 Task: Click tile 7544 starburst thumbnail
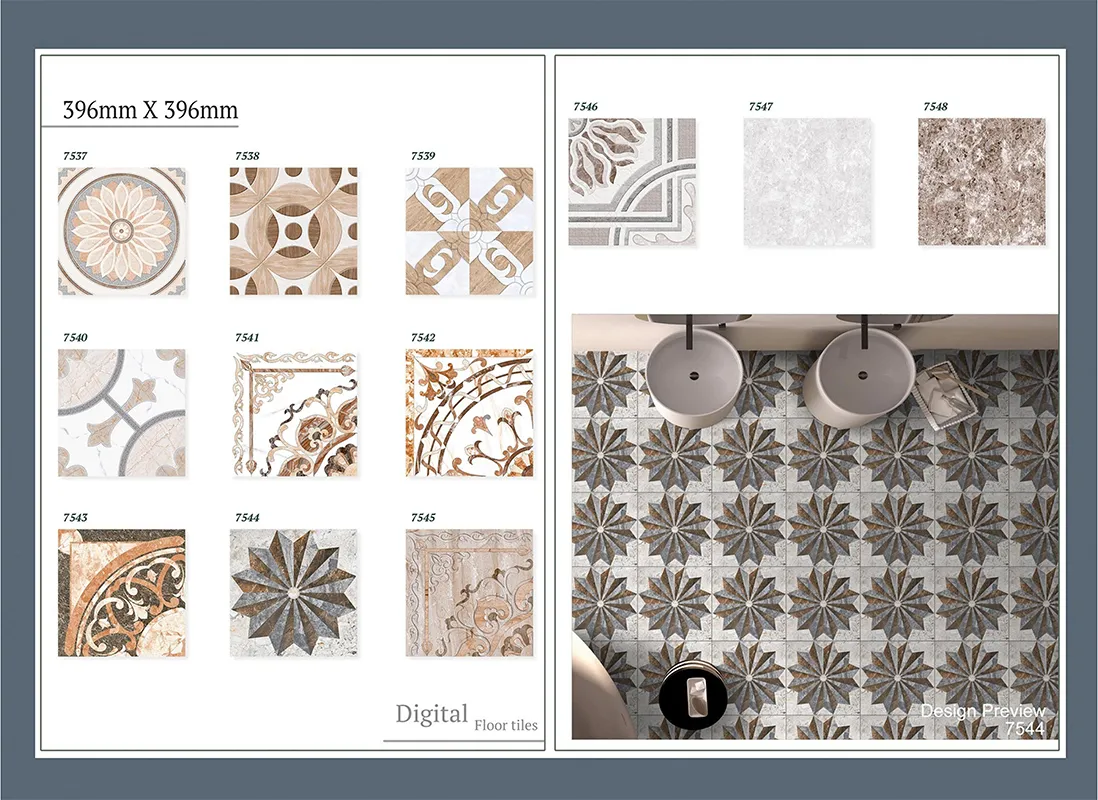point(294,593)
